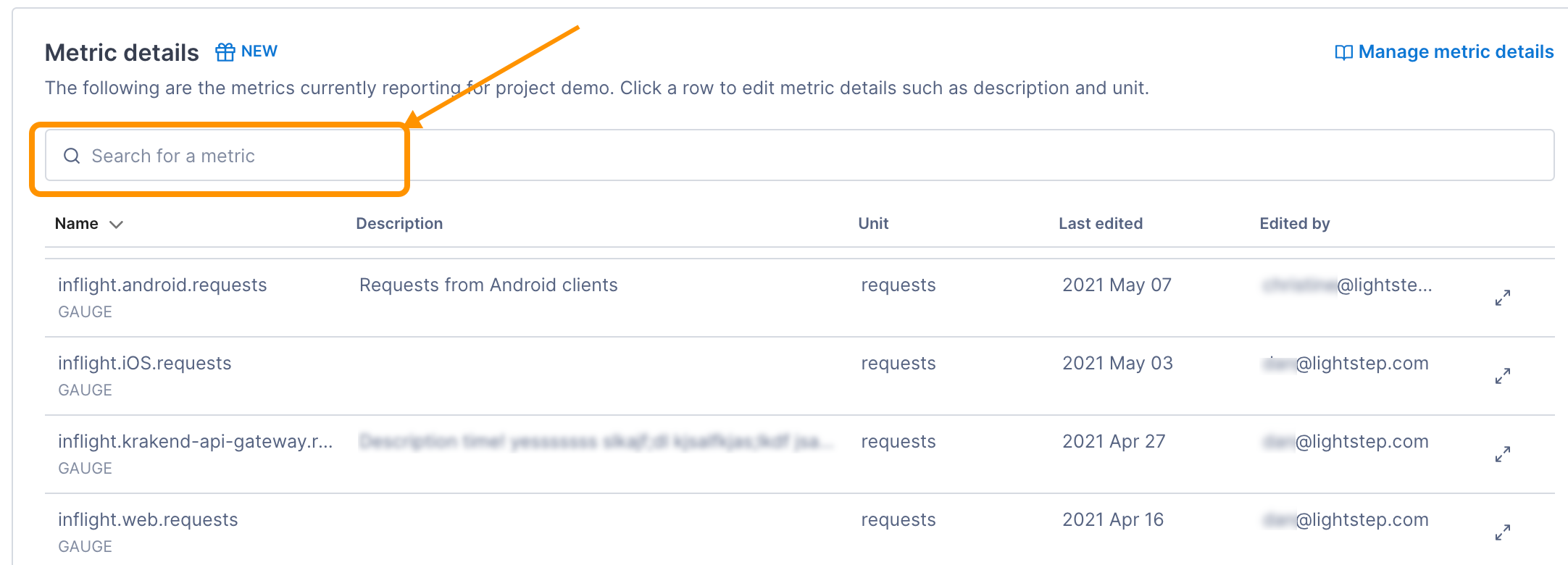Open the Manage metric details link

click(1455, 52)
